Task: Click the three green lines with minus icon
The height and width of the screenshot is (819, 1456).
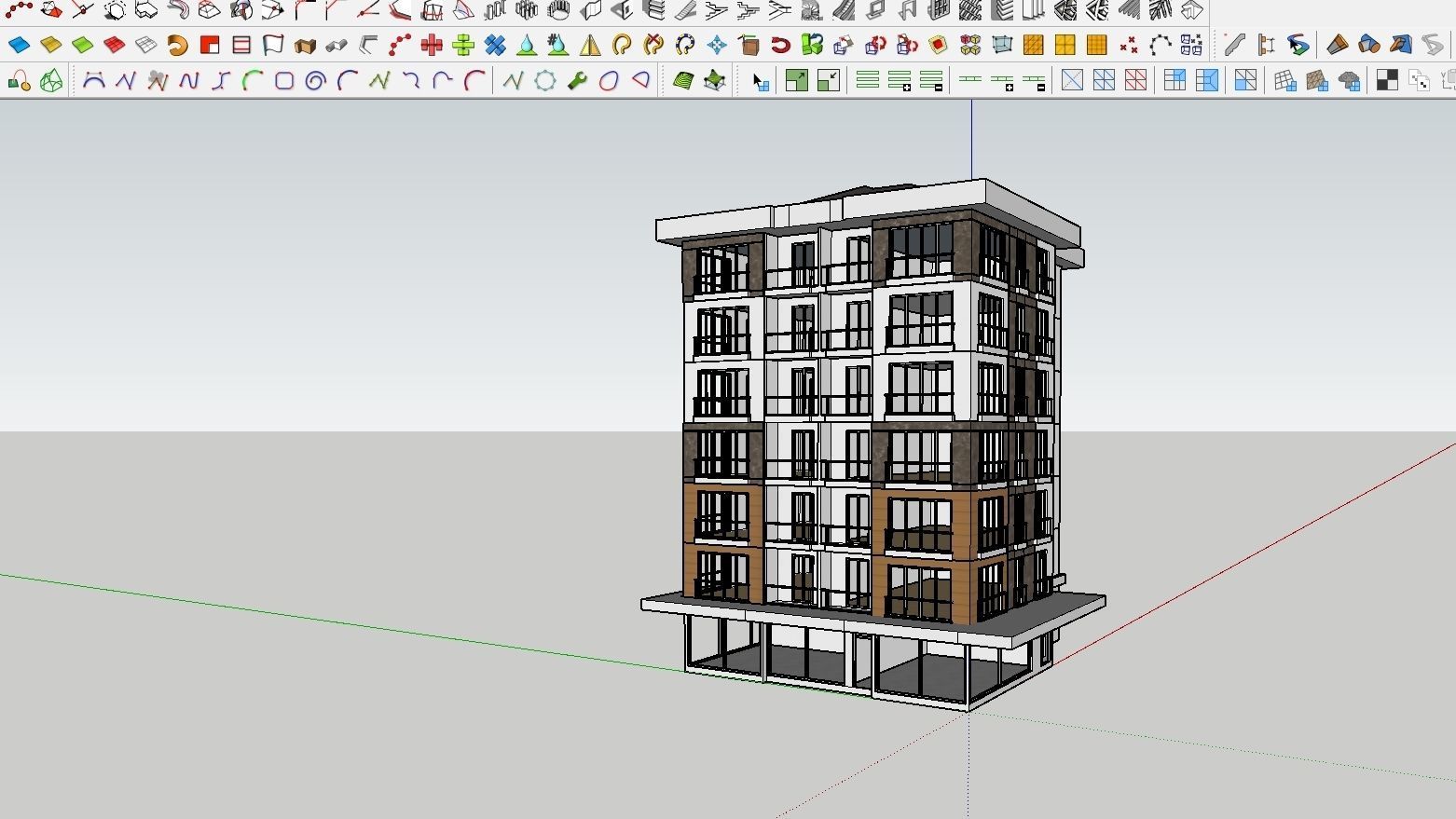Action: (x=931, y=81)
